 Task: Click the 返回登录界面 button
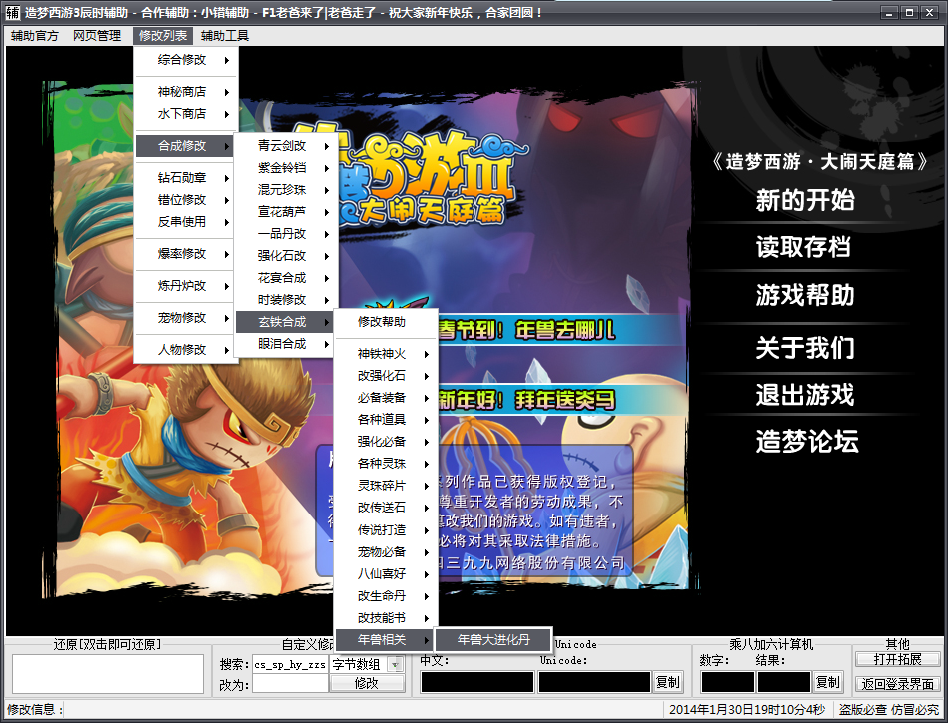(x=897, y=684)
